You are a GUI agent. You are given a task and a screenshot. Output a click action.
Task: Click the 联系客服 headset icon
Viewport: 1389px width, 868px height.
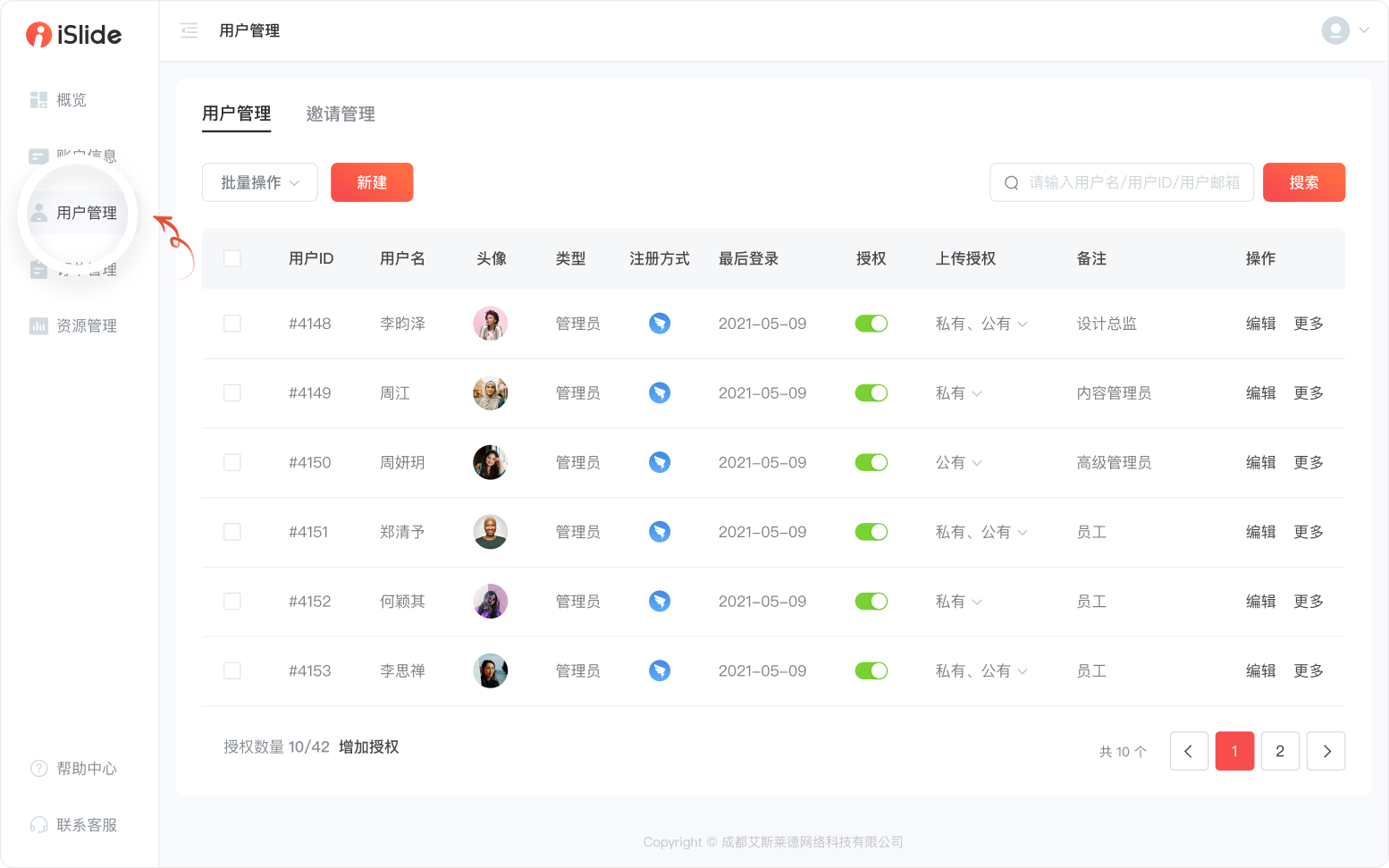38,825
